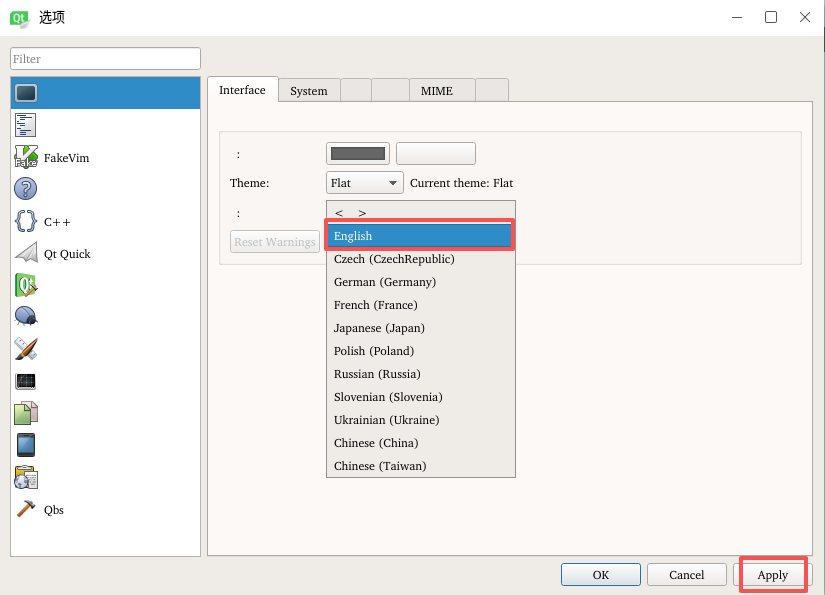This screenshot has height=595, width=825.
Task: Choose Czech (CzechRepublic) language
Action: 420,259
